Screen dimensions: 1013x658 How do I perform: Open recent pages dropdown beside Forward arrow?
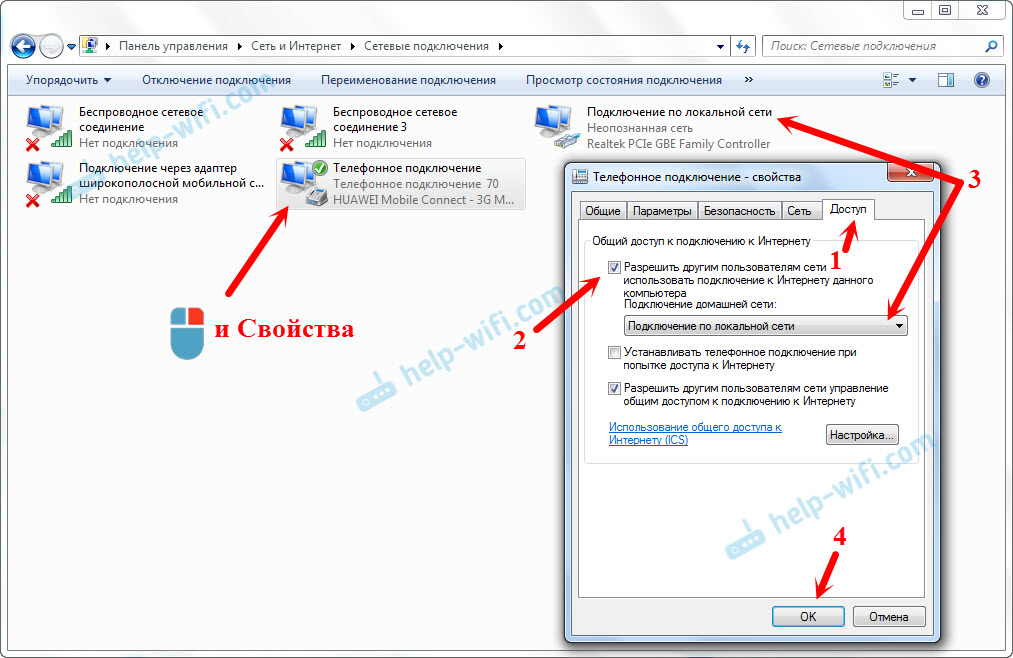click(71, 47)
